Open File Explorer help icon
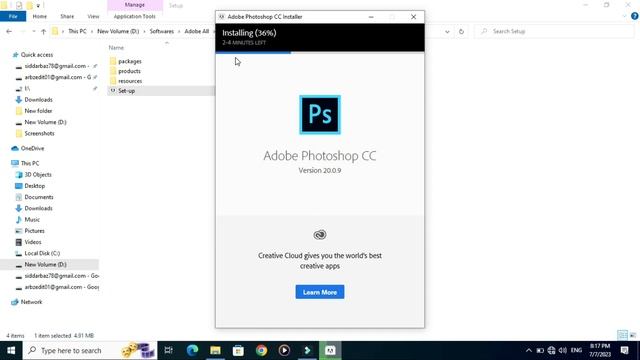The image size is (640, 360). 634,16
